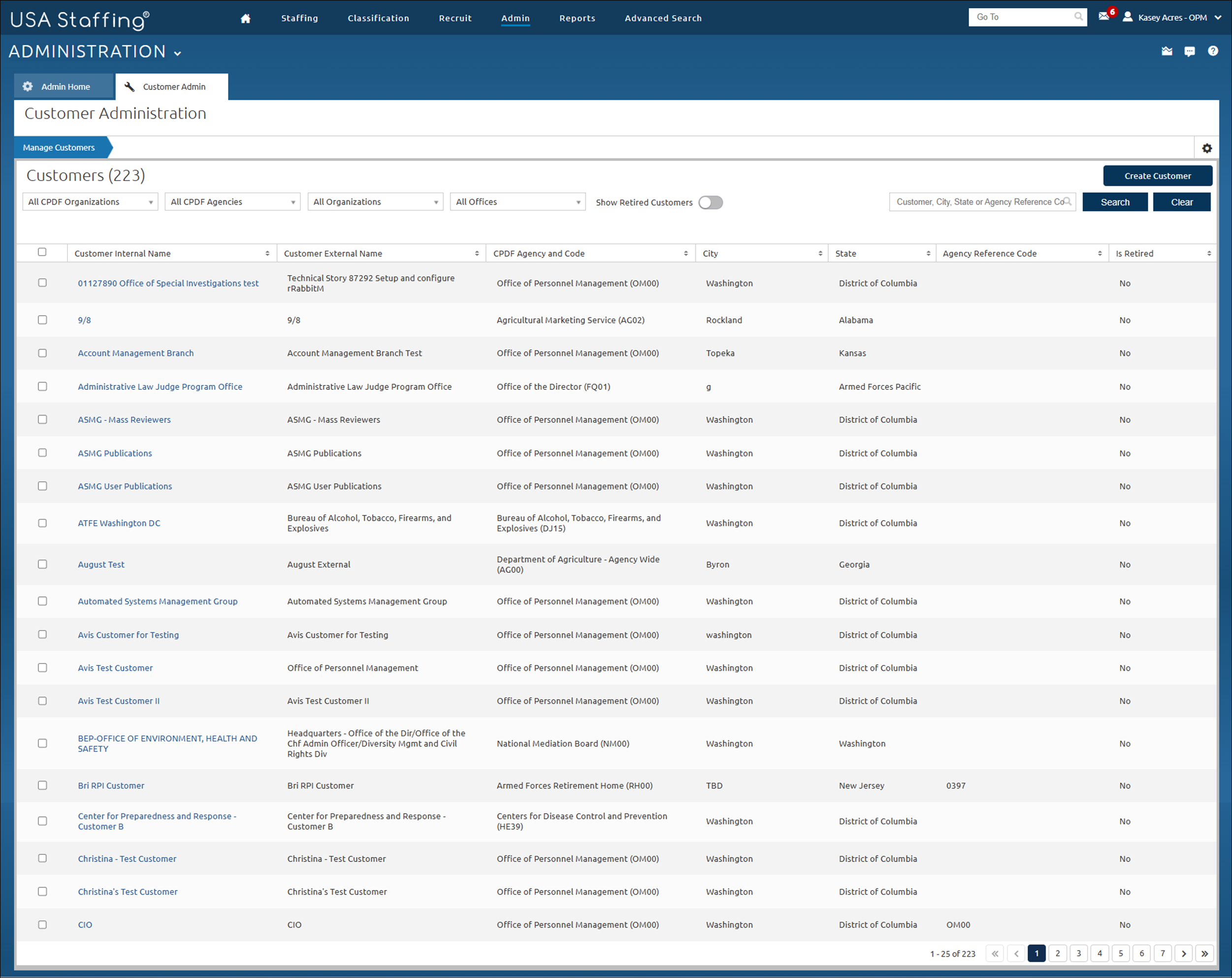Go to page 2
This screenshot has width=1232, height=978.
coord(1058,953)
